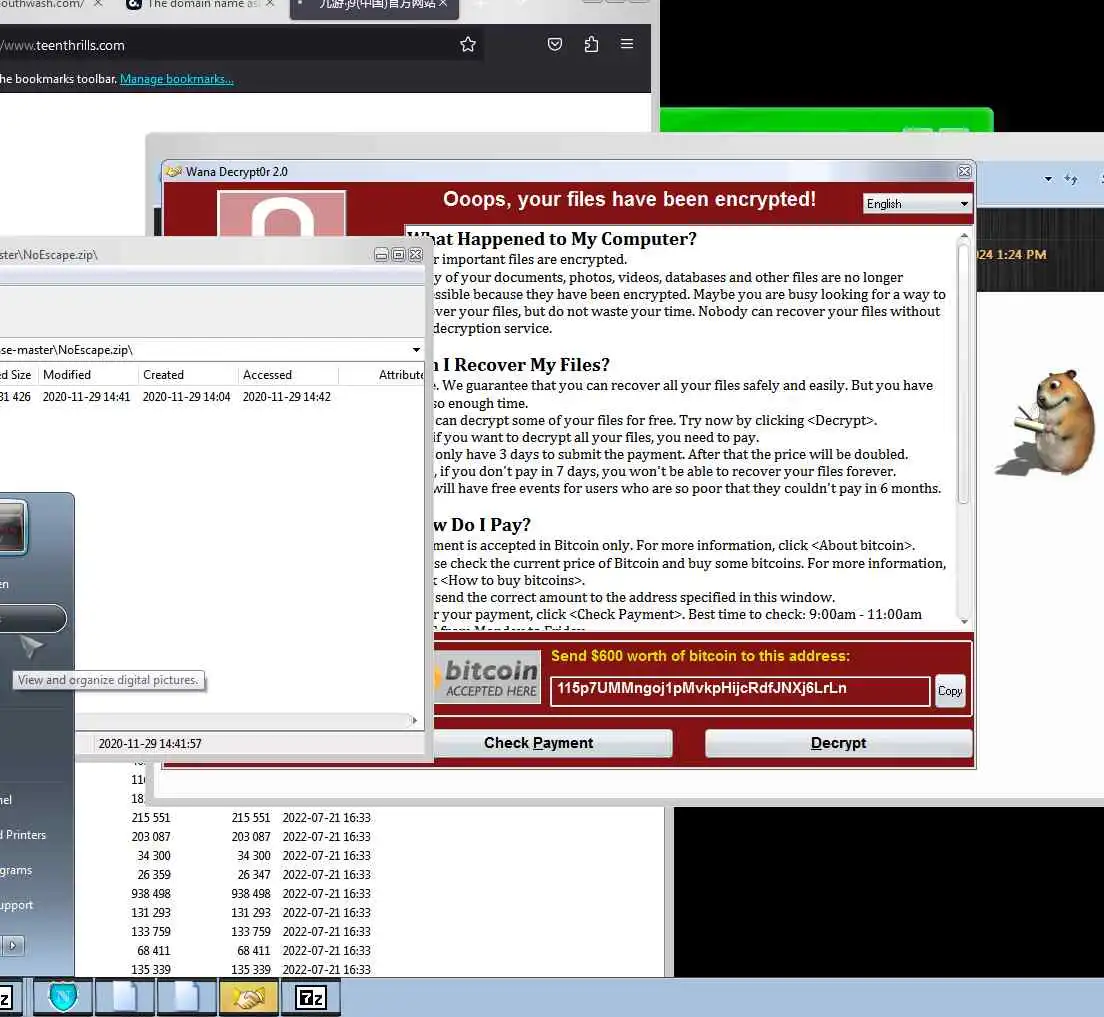Click right arrow of 7-Zip horizontal scrollbar
Image resolution: width=1104 pixels, height=1017 pixels.
[414, 720]
